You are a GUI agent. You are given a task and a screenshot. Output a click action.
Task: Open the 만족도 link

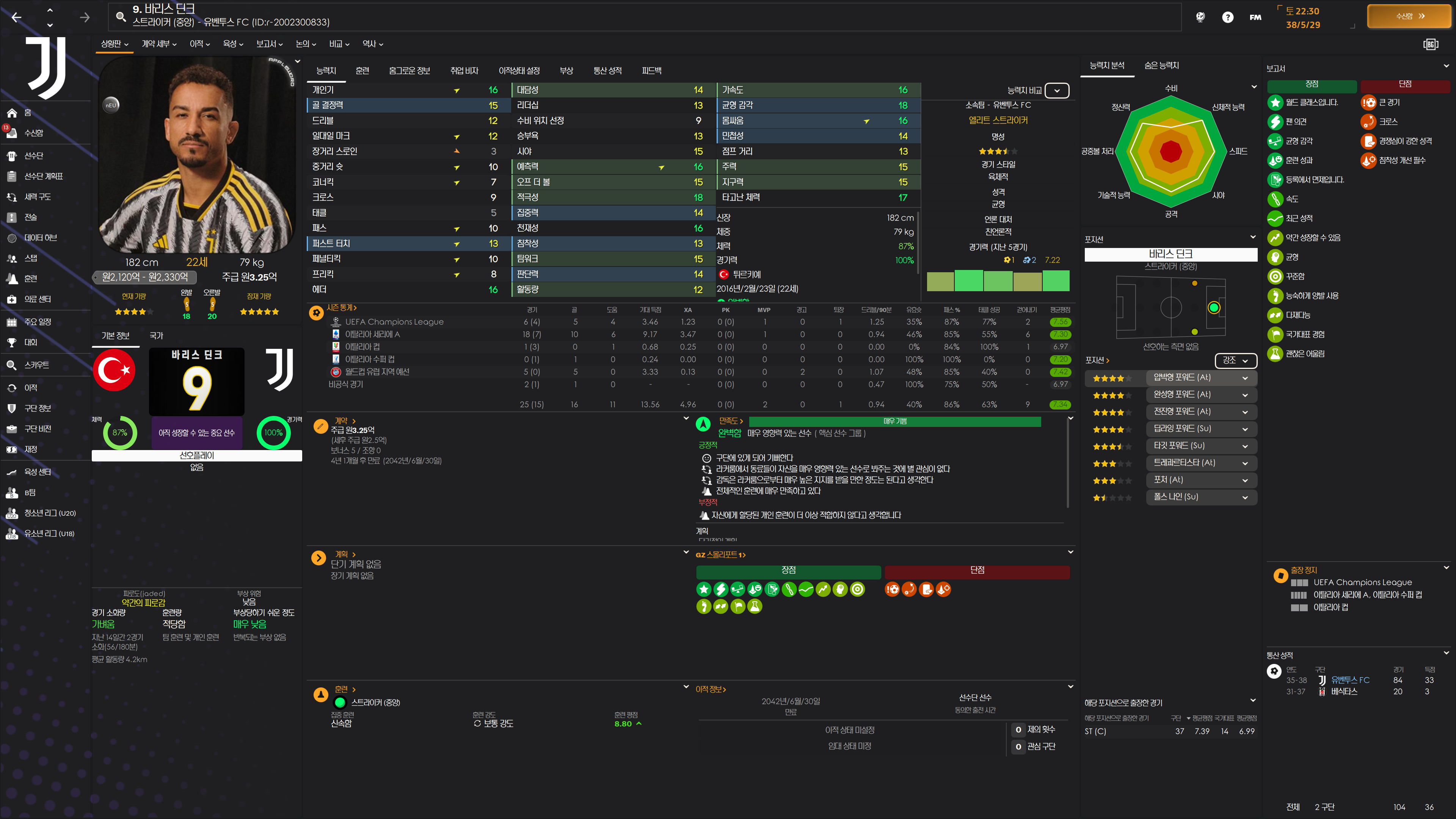click(x=731, y=421)
